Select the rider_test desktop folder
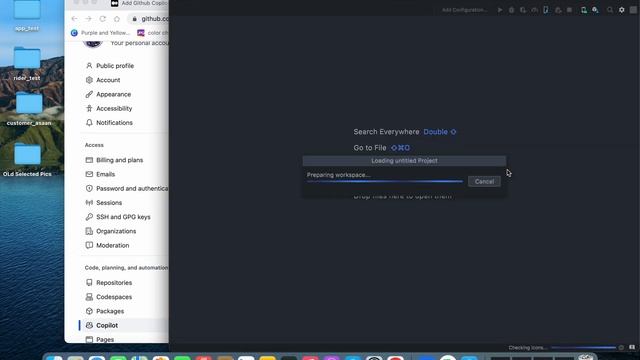 (27, 63)
